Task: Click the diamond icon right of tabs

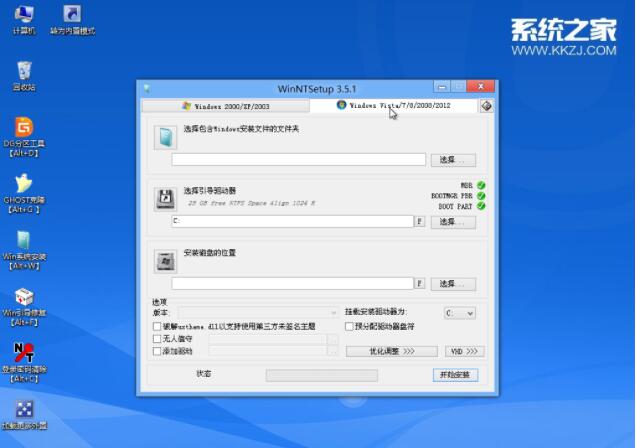Action: (x=487, y=106)
